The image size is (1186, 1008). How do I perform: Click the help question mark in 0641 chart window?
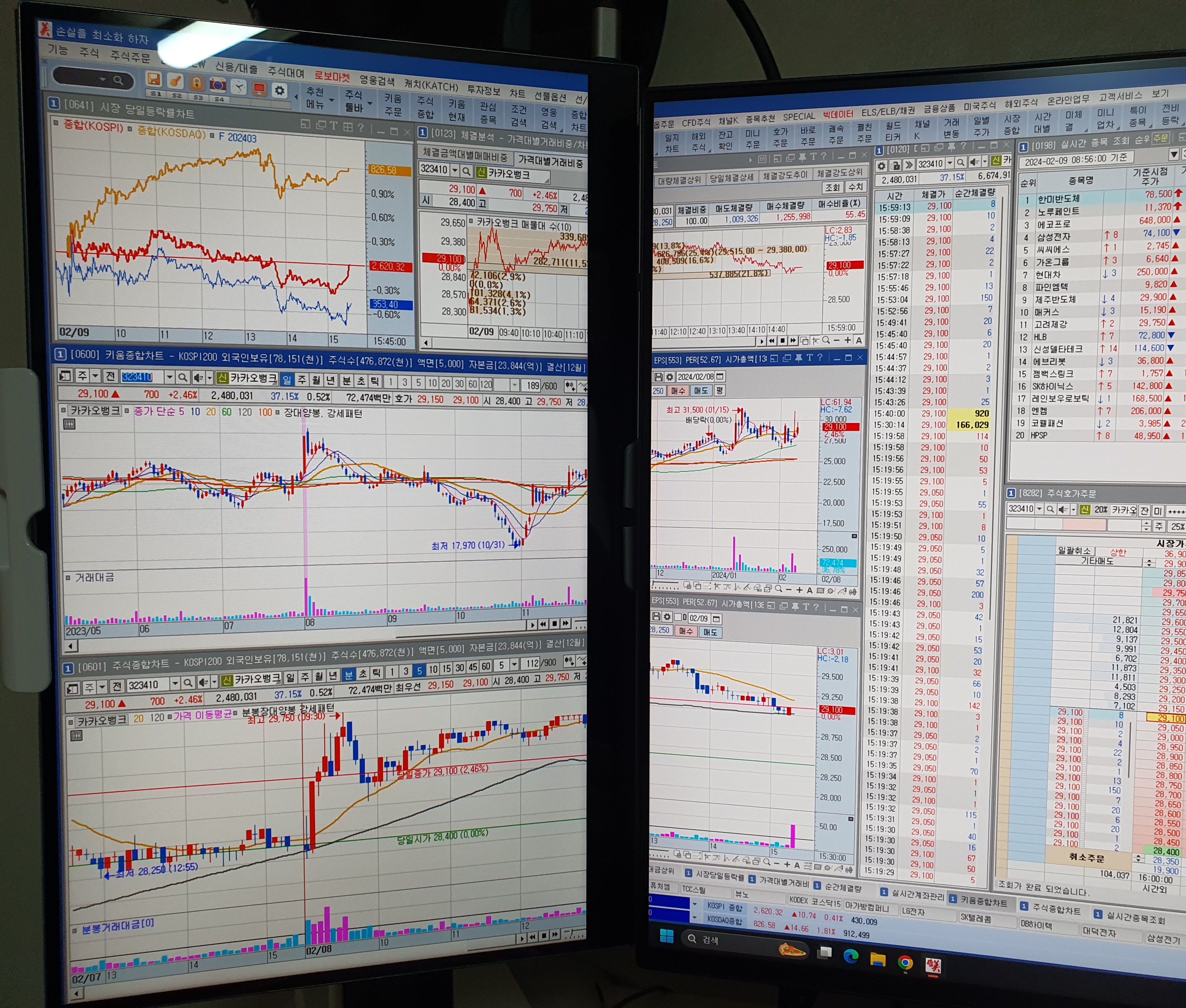click(x=361, y=128)
